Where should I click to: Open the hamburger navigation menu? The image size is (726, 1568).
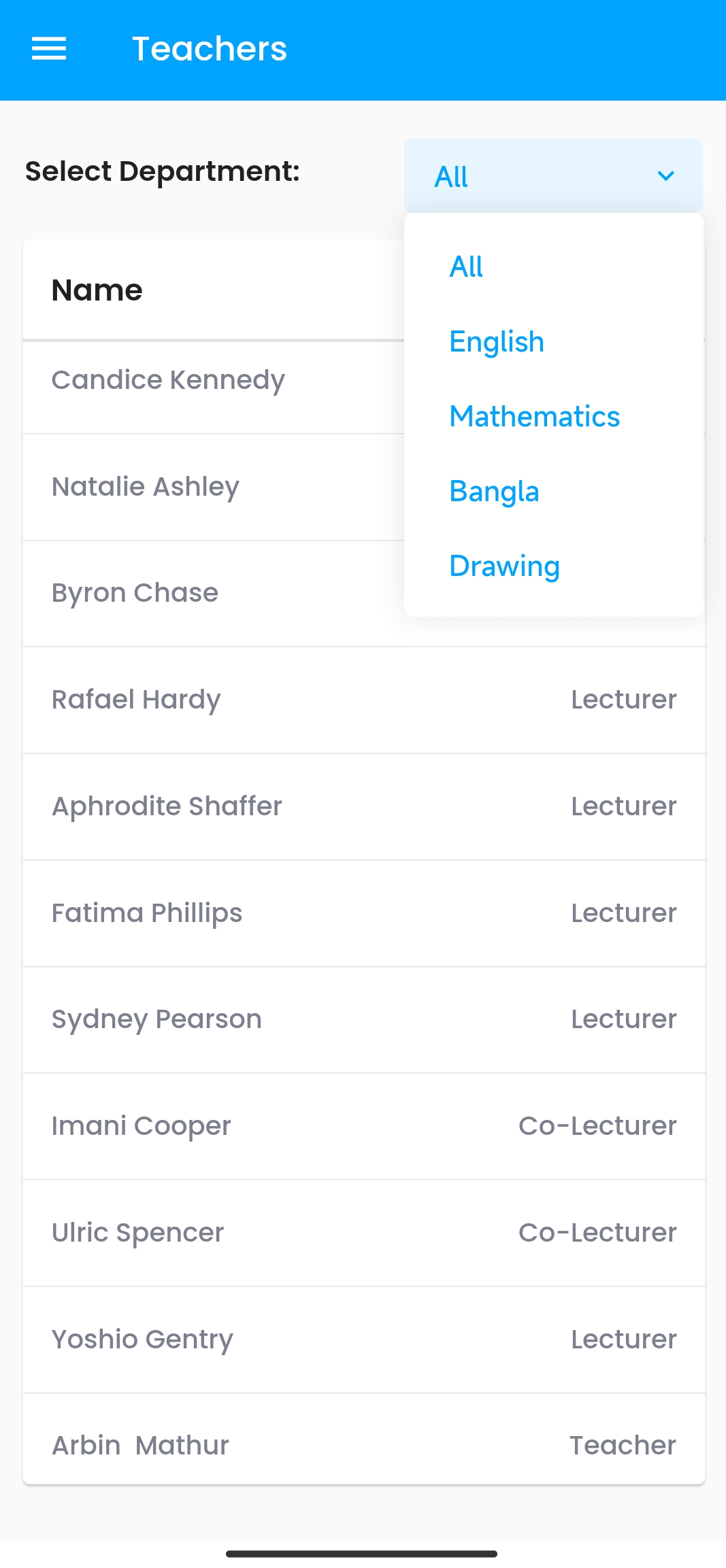(x=49, y=49)
